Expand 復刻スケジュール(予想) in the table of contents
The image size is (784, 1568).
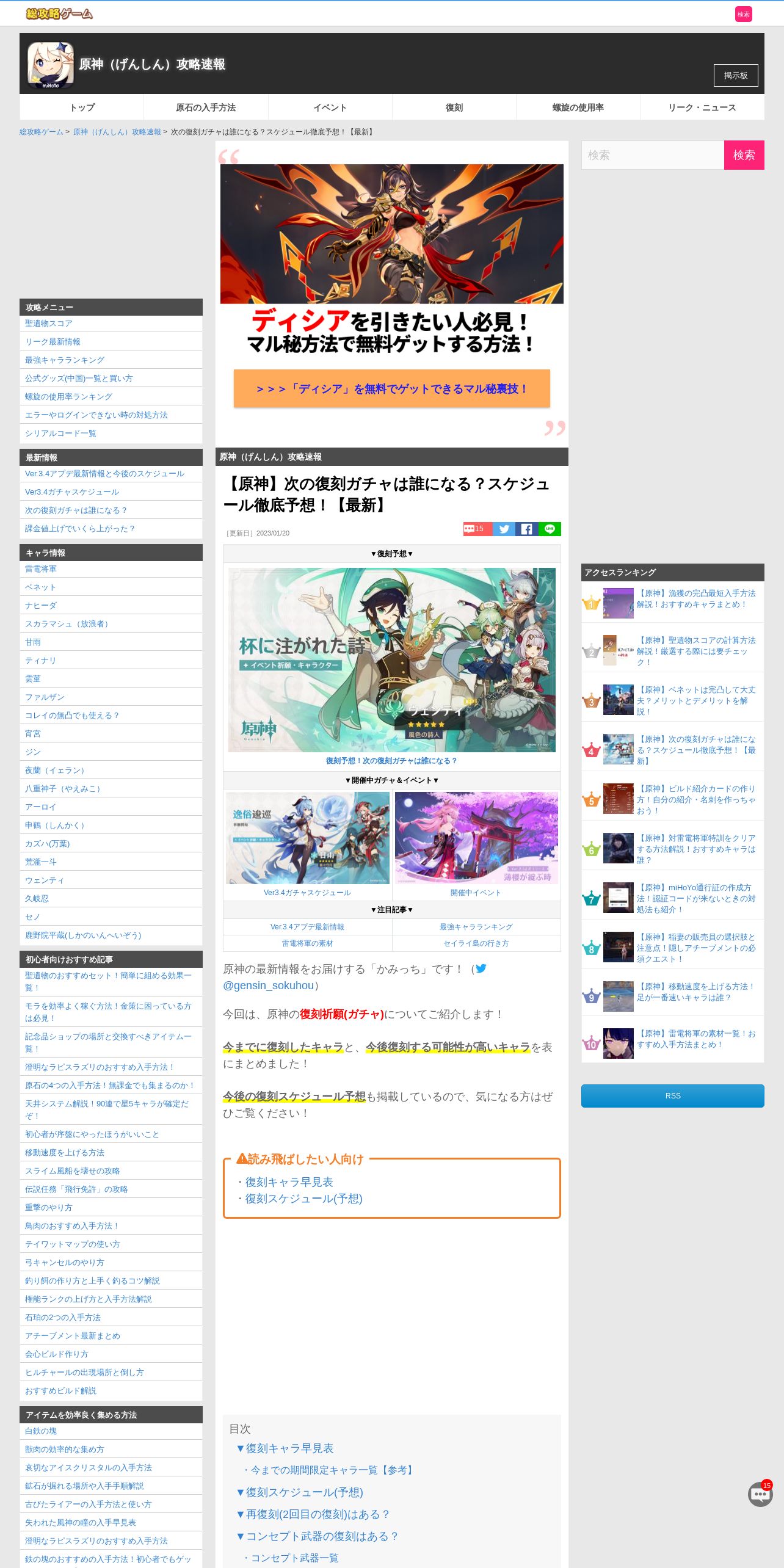[300, 1492]
